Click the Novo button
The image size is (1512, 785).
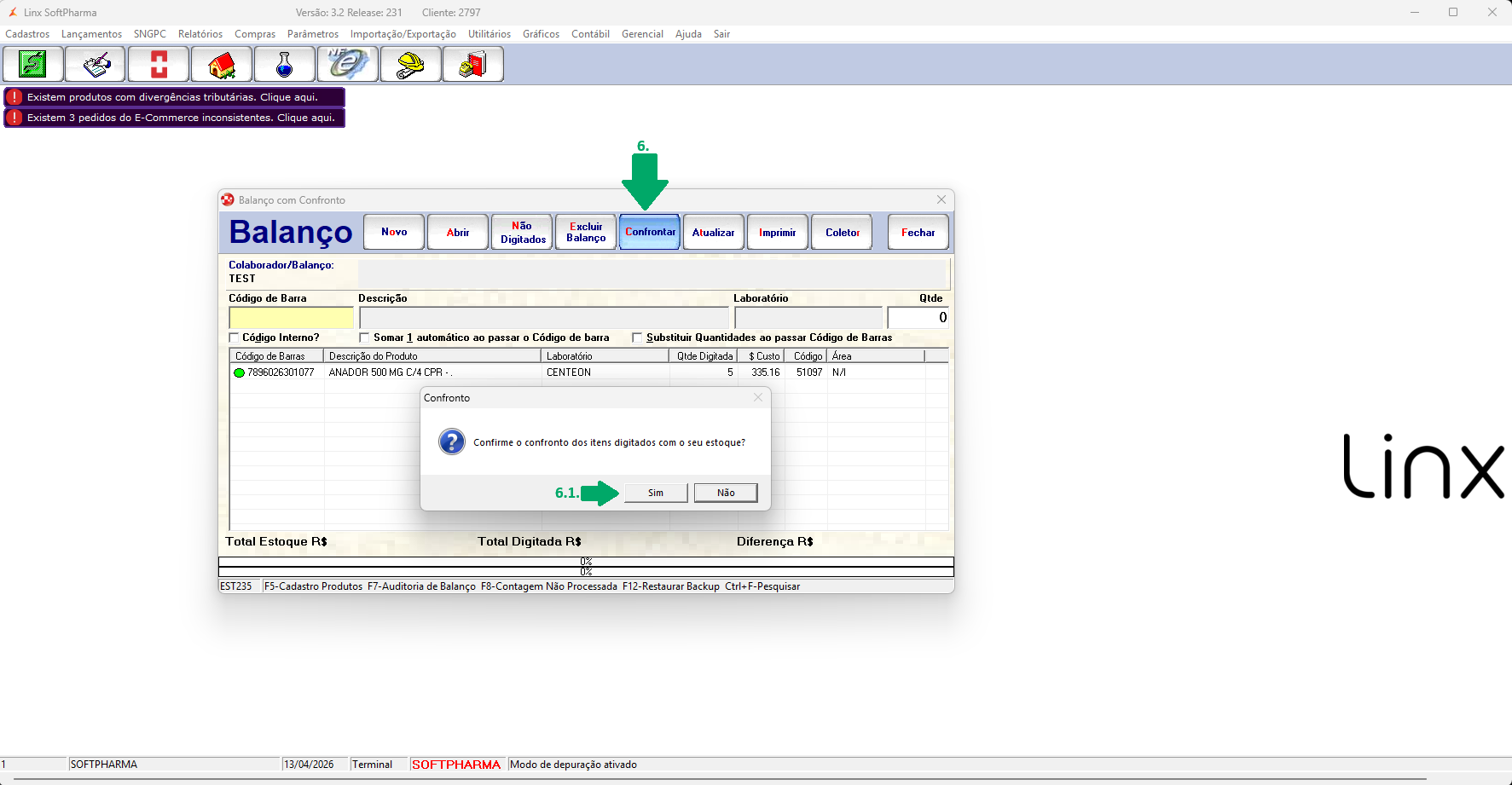tap(394, 232)
